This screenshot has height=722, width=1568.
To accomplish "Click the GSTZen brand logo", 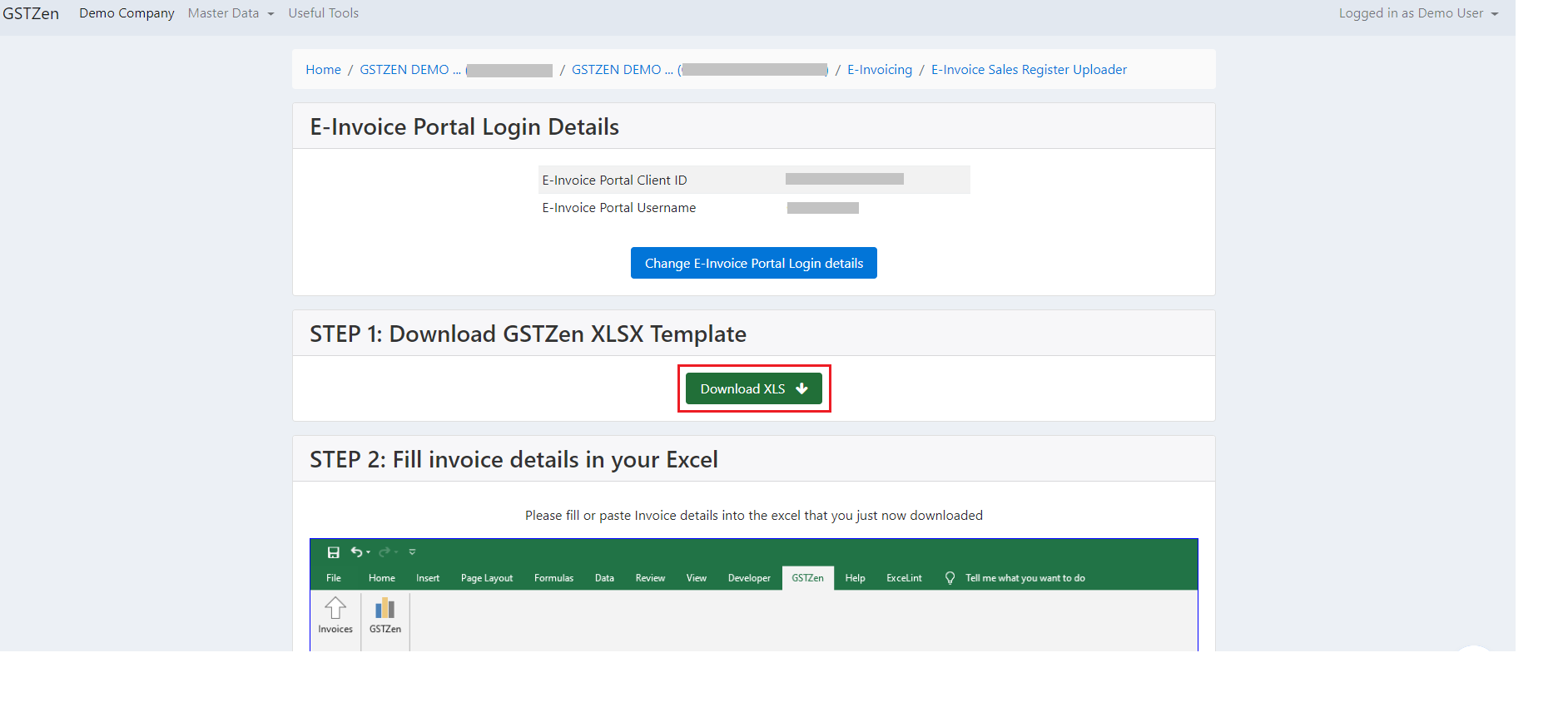I will [x=31, y=13].
